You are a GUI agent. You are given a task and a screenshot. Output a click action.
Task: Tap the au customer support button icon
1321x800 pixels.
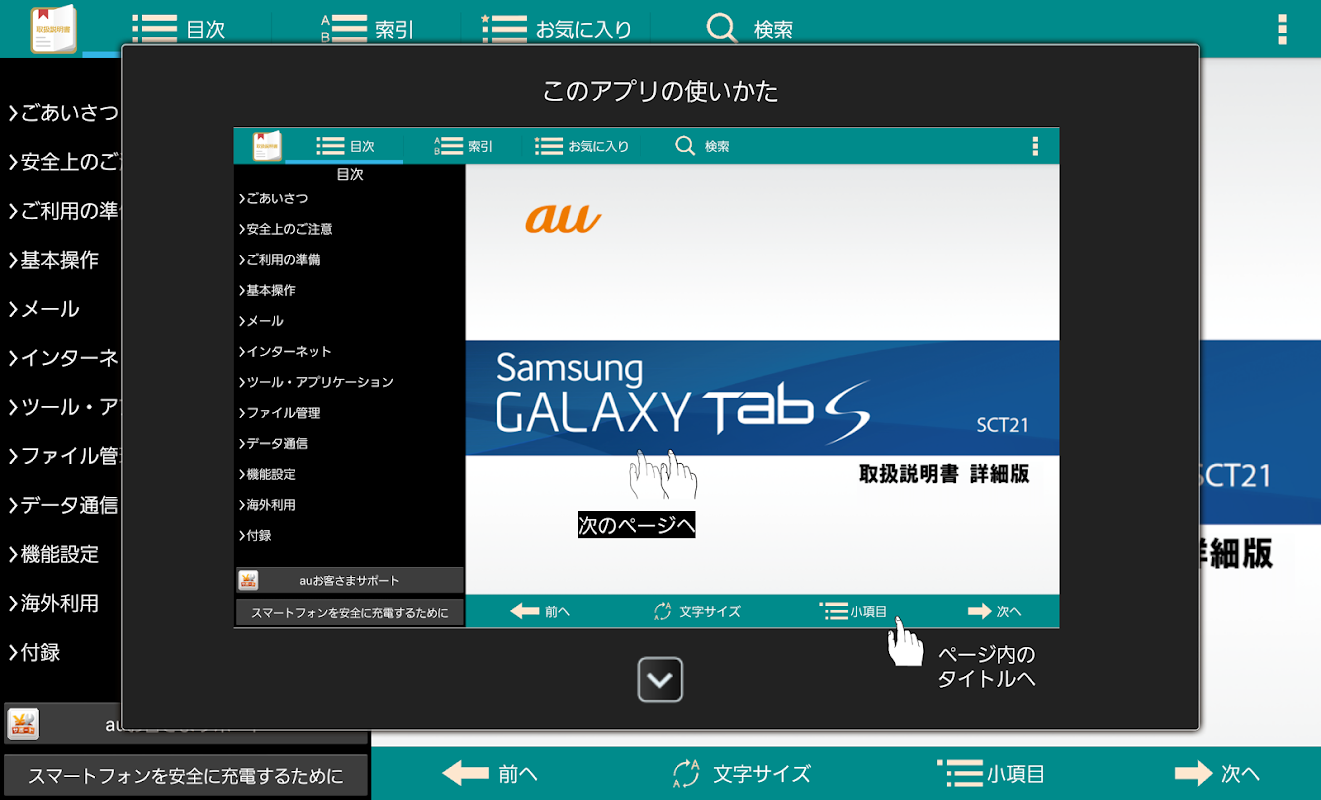tap(23, 725)
